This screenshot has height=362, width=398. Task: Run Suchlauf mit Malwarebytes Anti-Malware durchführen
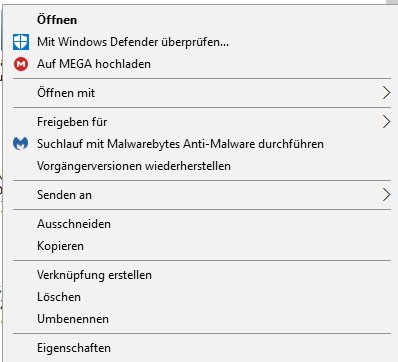pyautogui.click(x=180, y=144)
